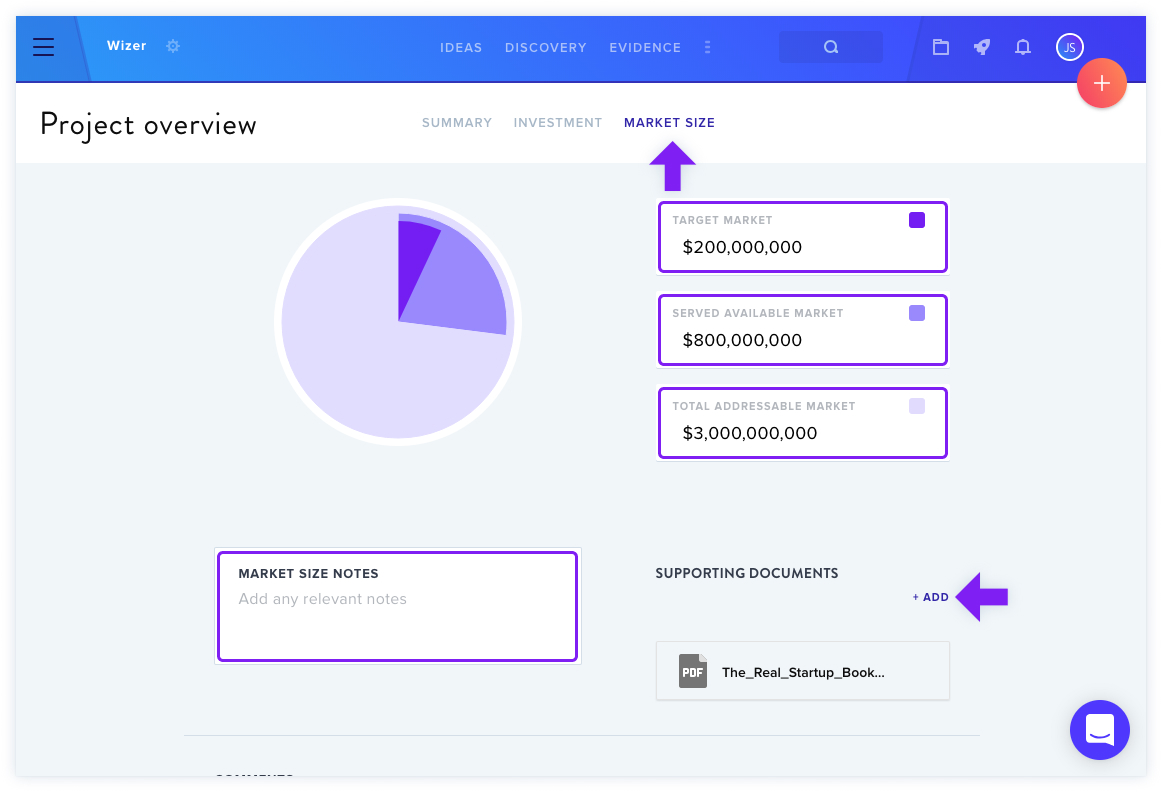Click the Served Available Market color swatch
1162x792 pixels.
pyautogui.click(x=917, y=313)
